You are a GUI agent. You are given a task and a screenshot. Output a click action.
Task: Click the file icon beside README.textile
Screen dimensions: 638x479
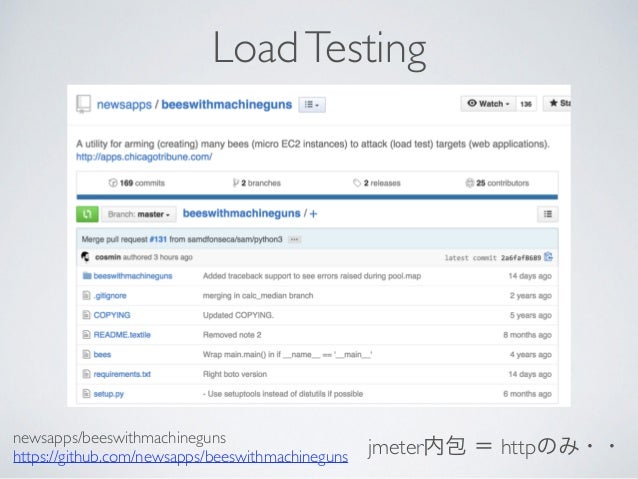[x=86, y=335]
